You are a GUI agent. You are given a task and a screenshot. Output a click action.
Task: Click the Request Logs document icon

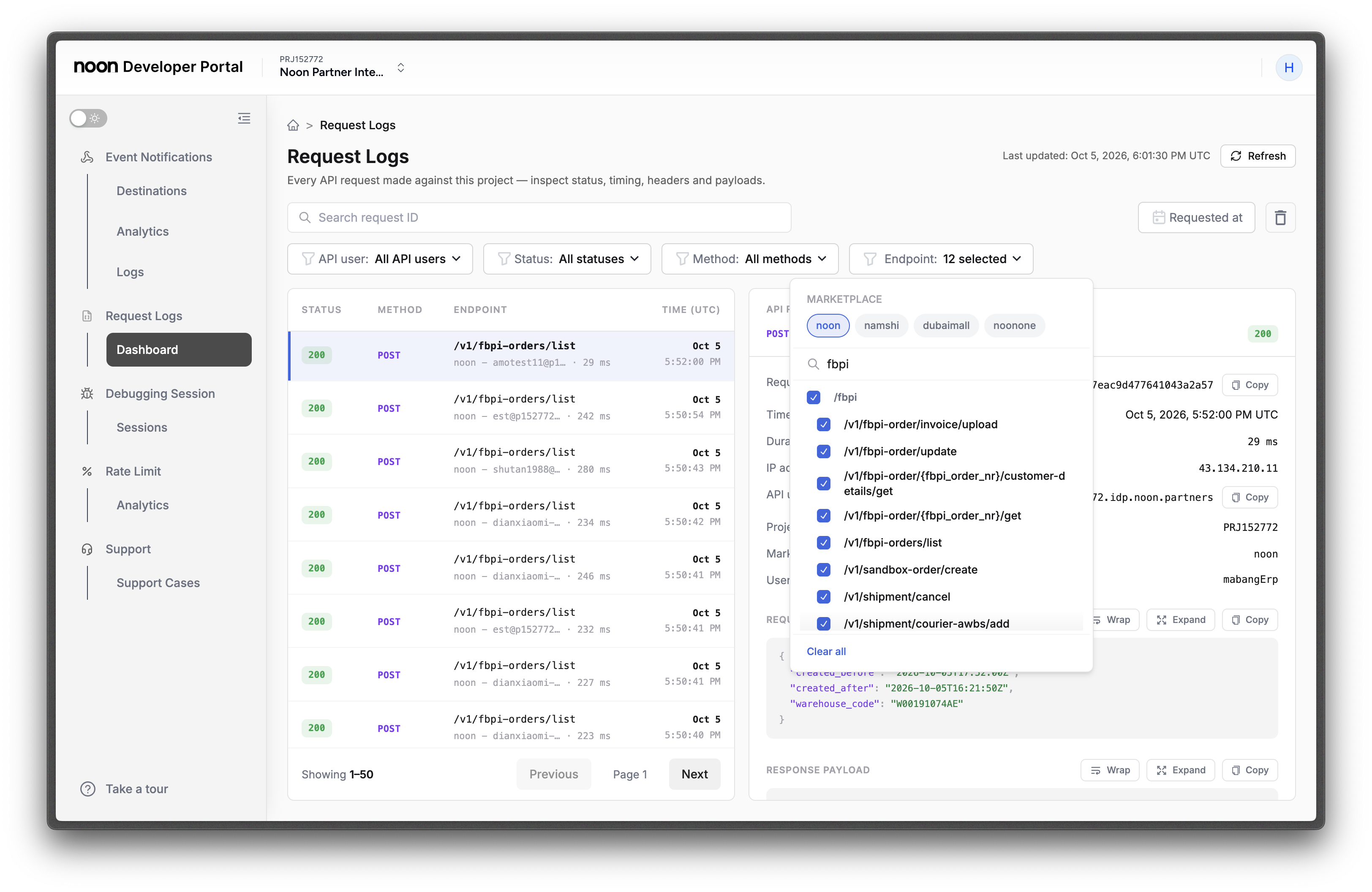coord(87,316)
